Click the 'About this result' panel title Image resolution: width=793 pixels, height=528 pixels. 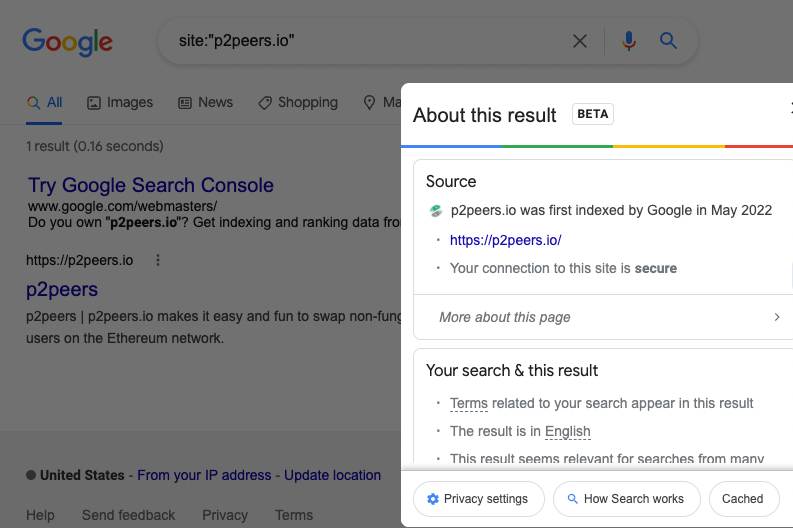point(484,115)
